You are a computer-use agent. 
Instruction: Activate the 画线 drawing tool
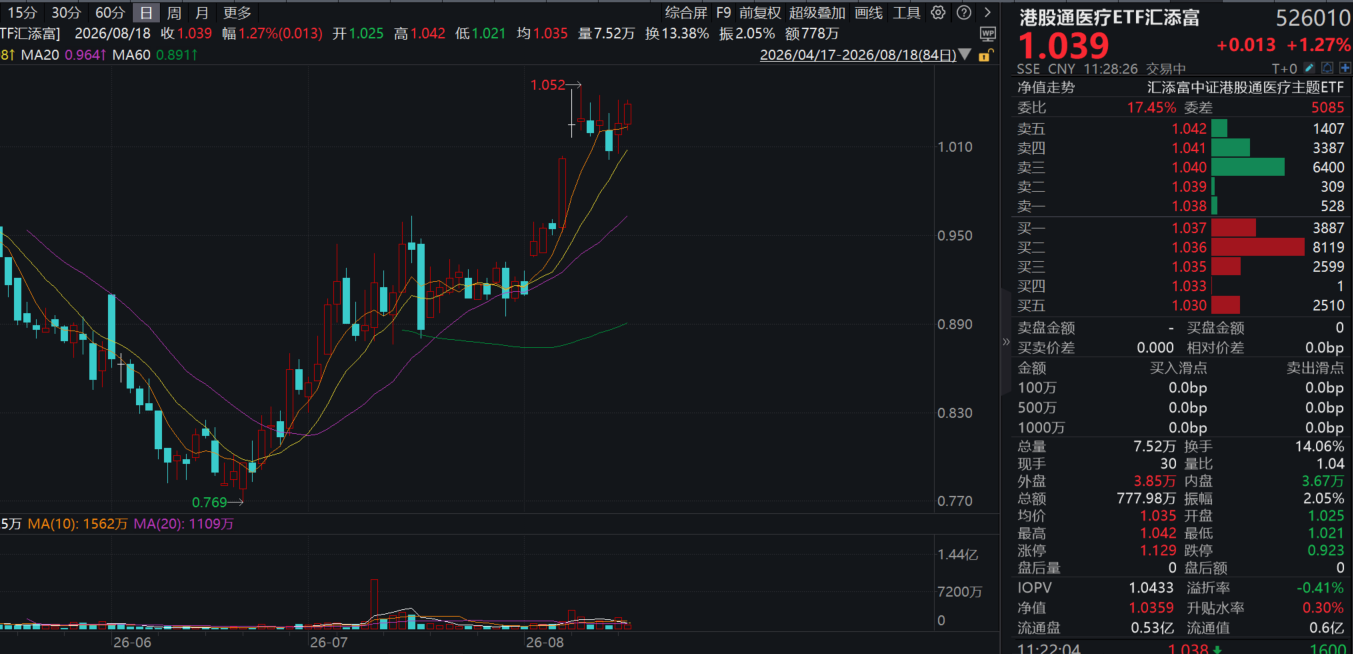(x=869, y=13)
